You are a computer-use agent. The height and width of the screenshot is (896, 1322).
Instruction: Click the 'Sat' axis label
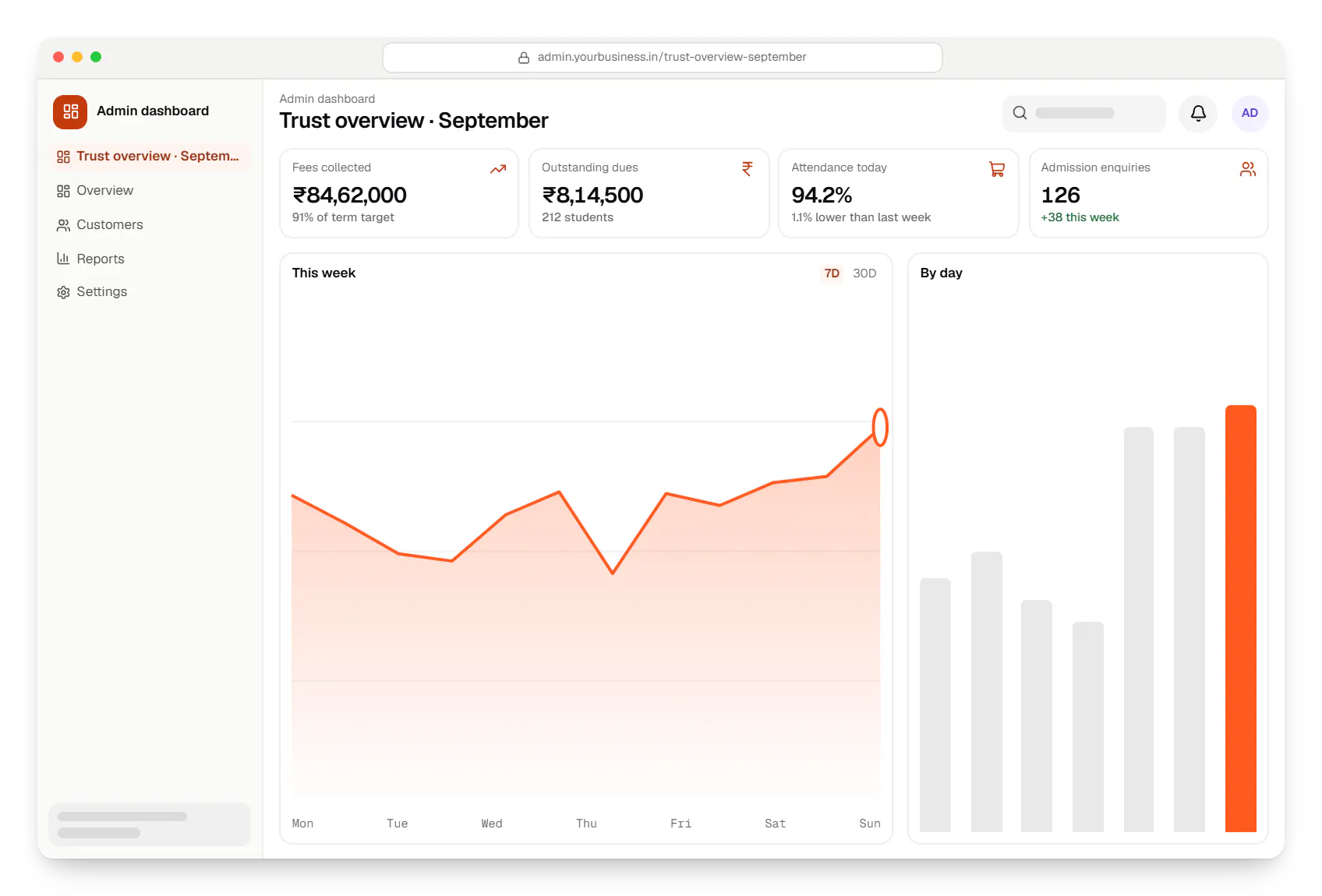(x=775, y=824)
